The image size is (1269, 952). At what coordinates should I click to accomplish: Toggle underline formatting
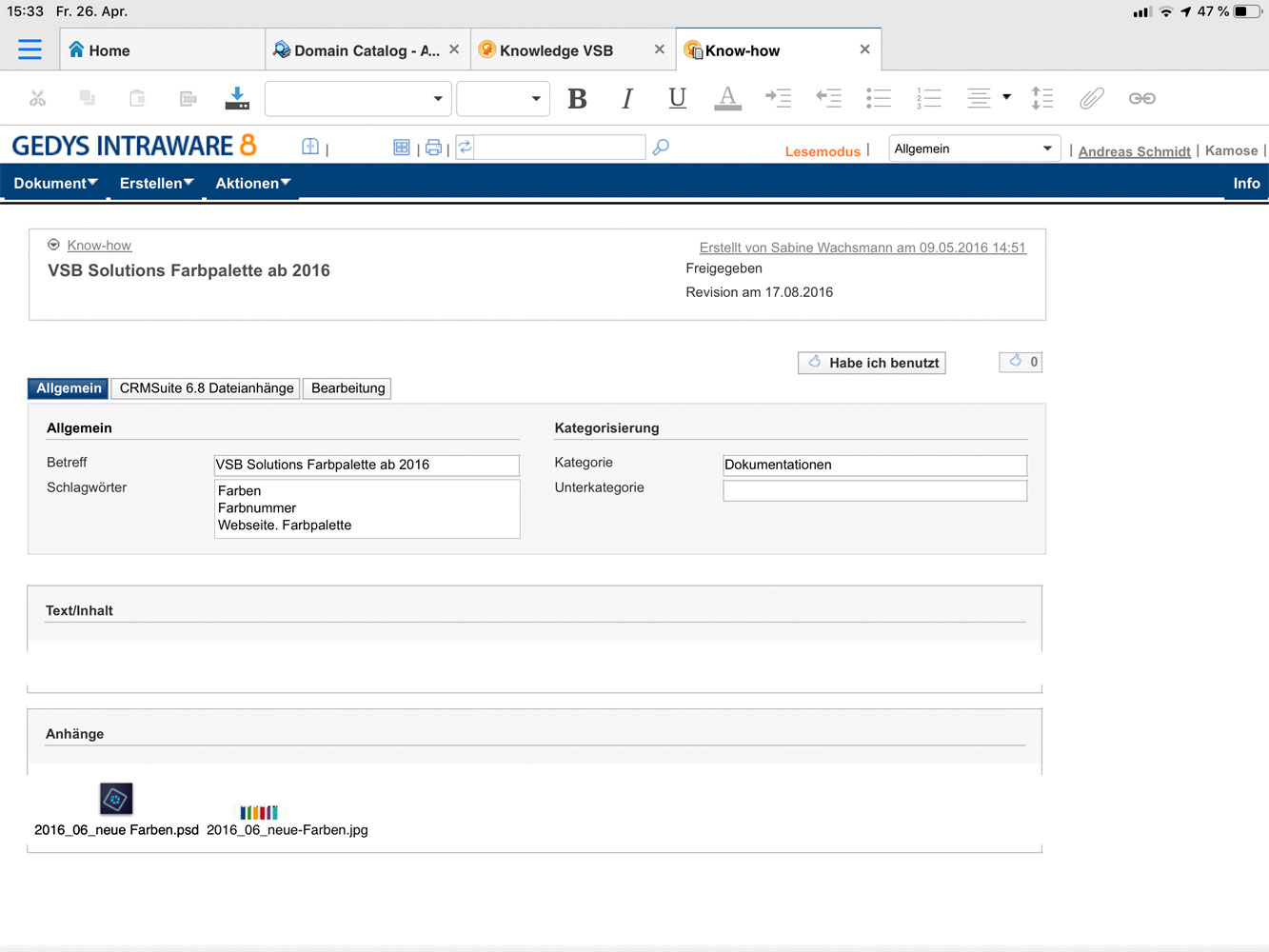pyautogui.click(x=677, y=98)
